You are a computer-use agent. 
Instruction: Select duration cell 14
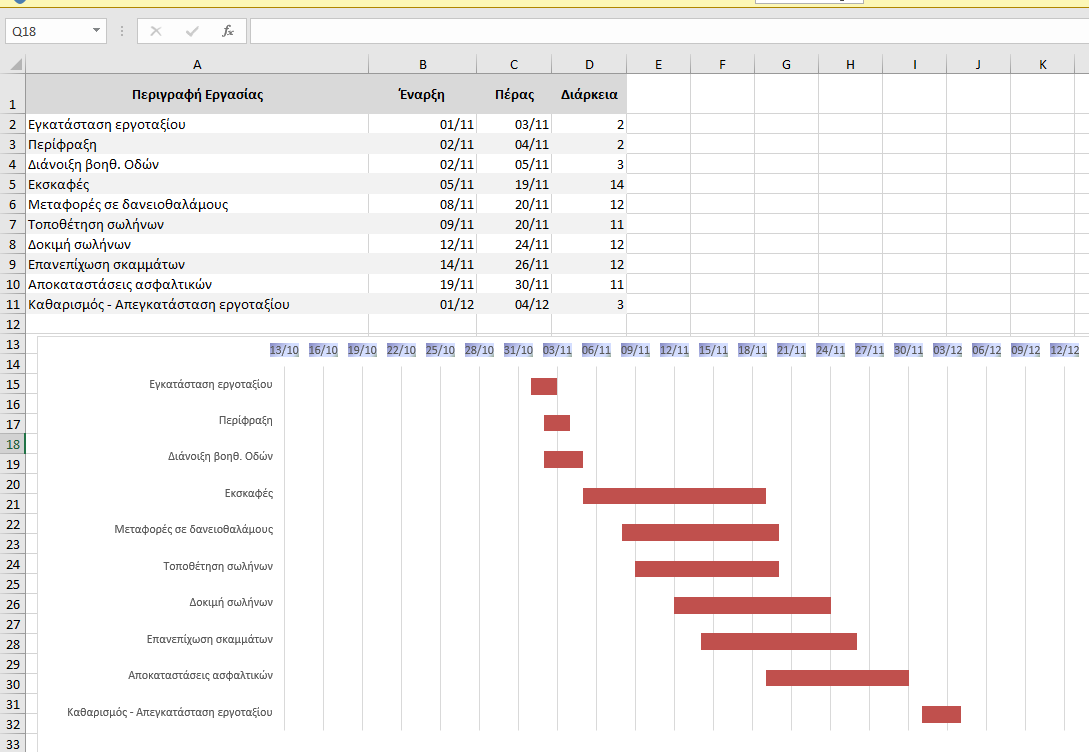pyautogui.click(x=589, y=185)
